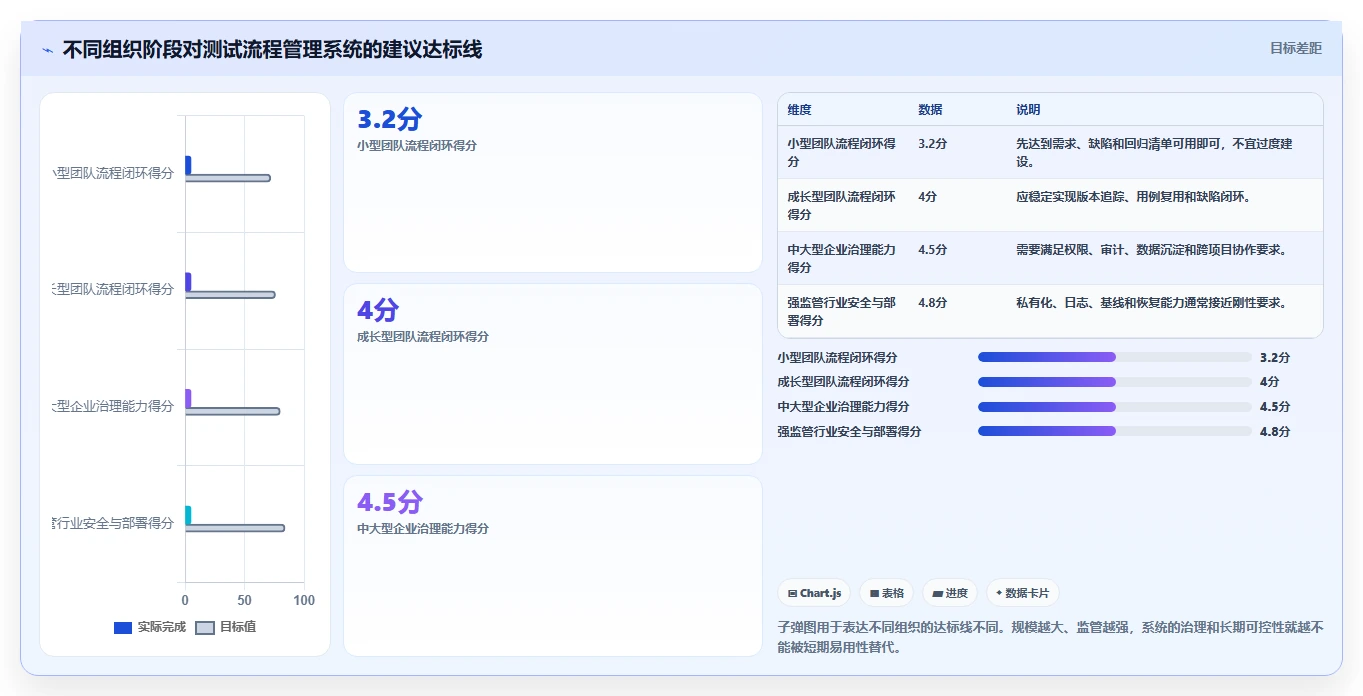
Task: Click description starting 私有化、日志、基线
Action: [1151, 303]
